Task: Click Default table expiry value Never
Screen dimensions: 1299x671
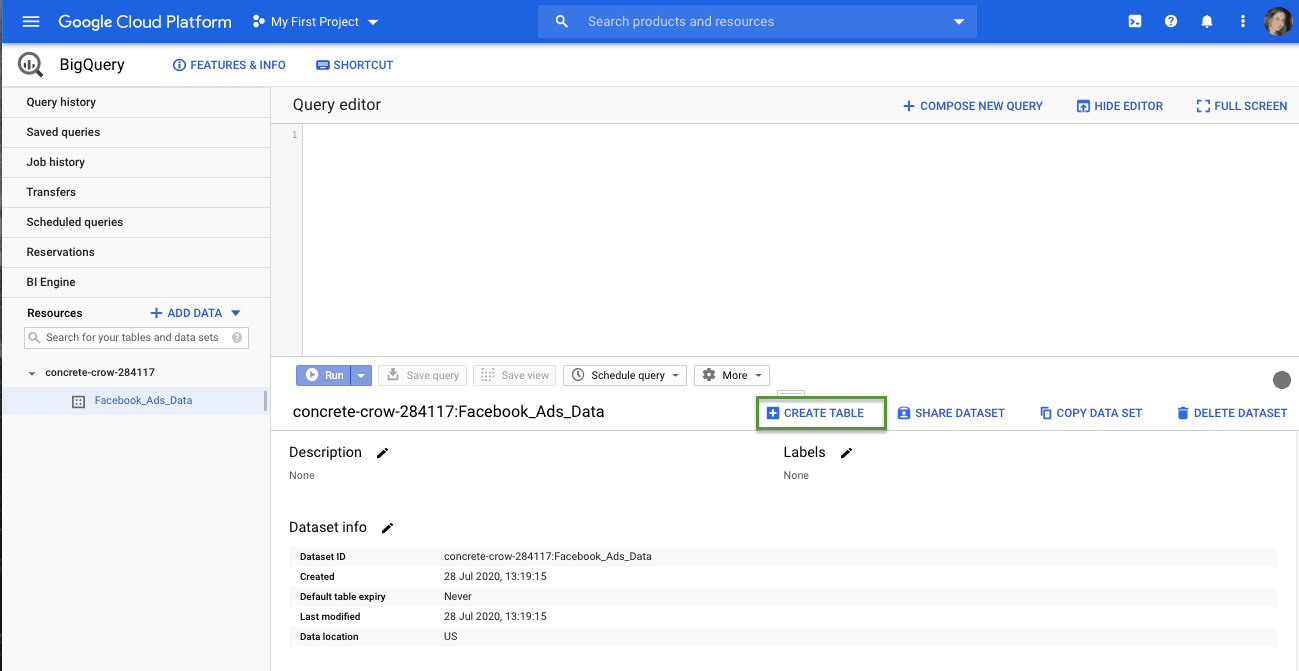Action: click(458, 596)
